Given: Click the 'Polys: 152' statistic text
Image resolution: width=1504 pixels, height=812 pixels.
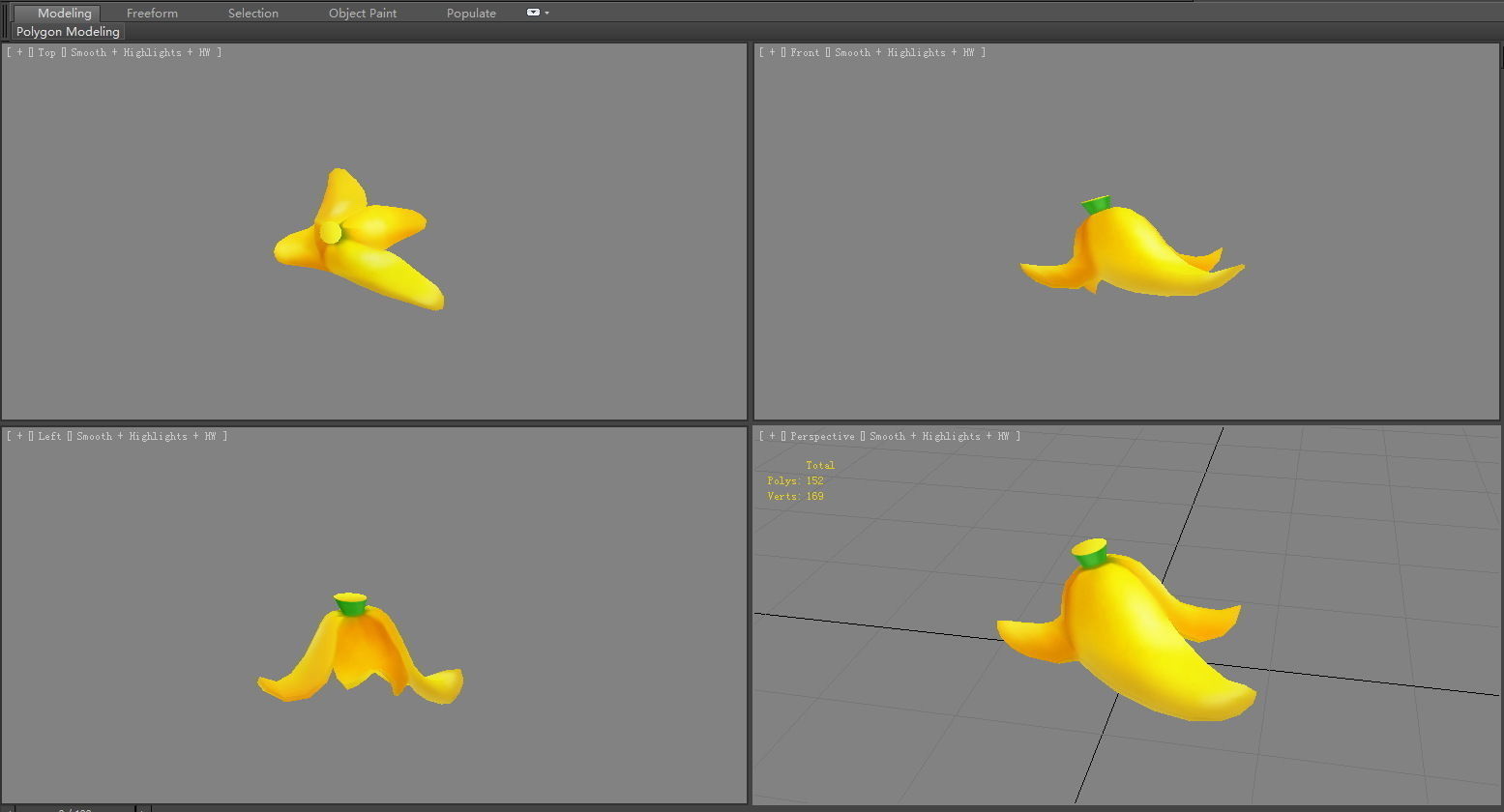Looking at the screenshot, I should [795, 480].
